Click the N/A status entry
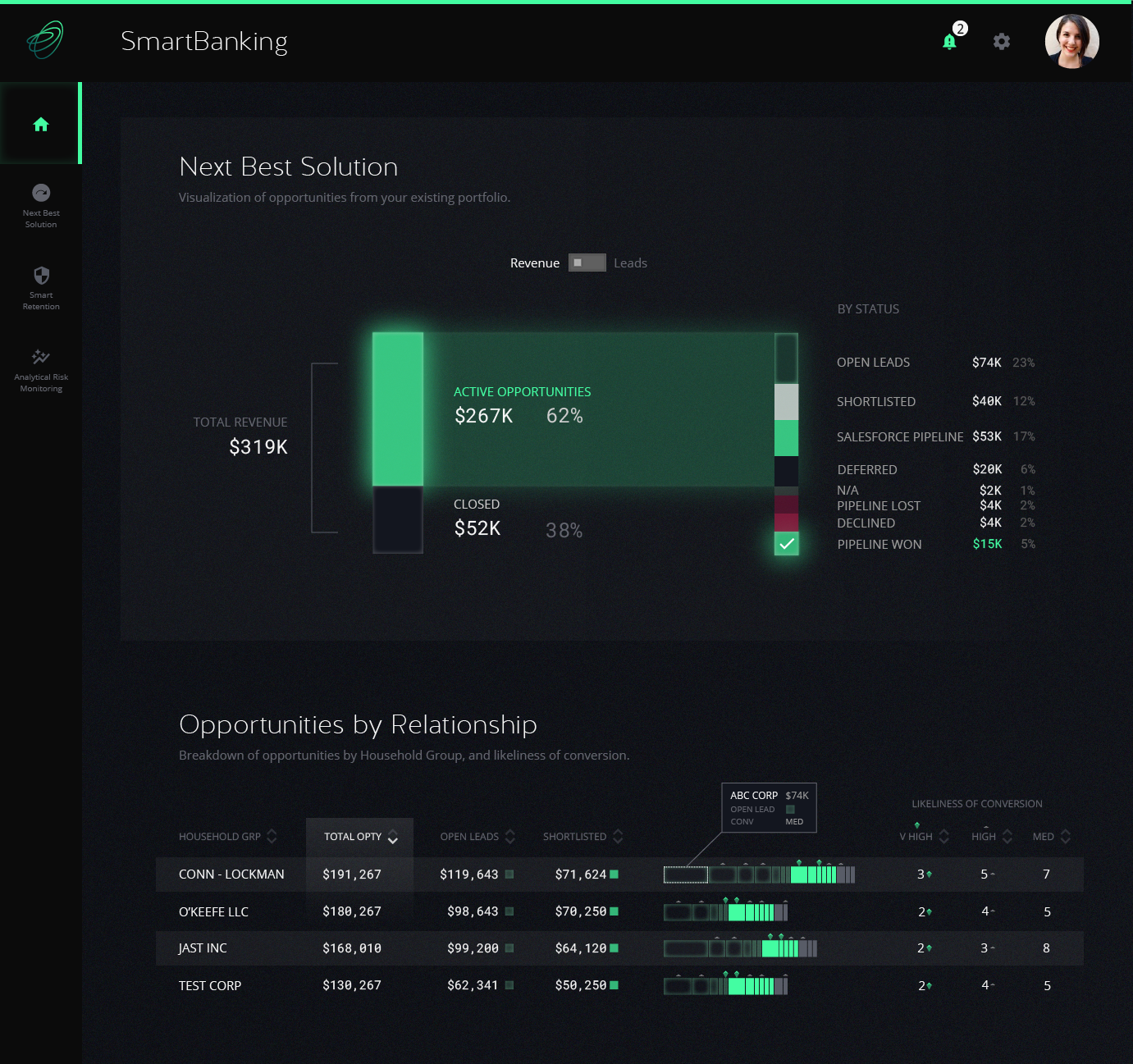This screenshot has height=1064, width=1133. (x=935, y=491)
